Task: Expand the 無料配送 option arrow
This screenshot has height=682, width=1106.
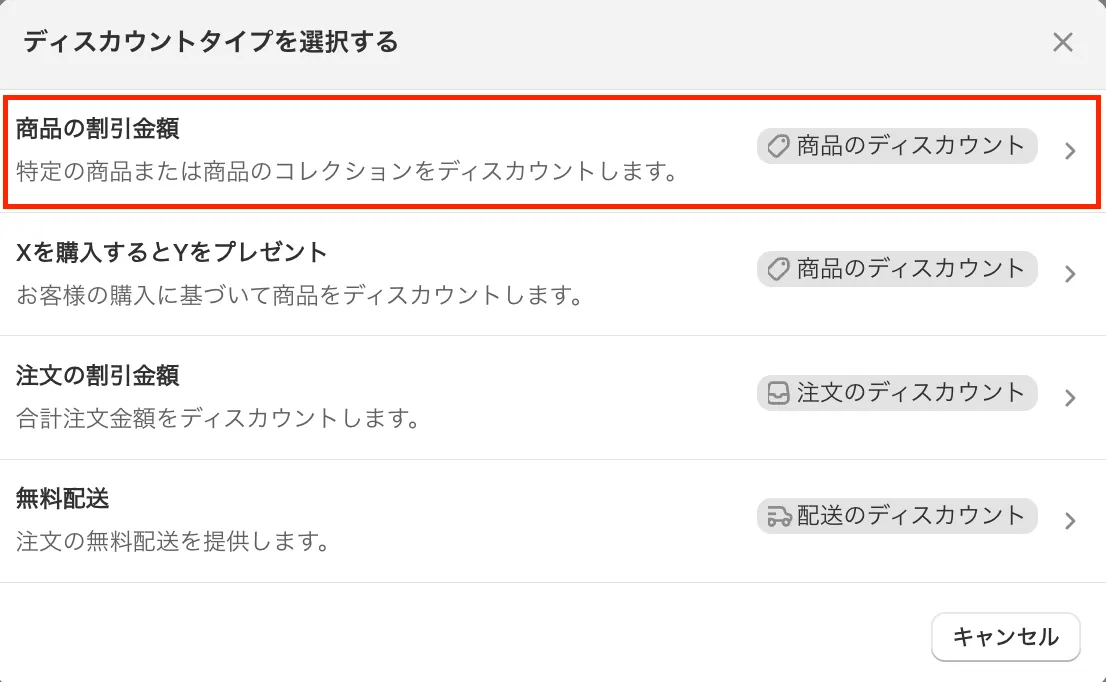Action: 1070,521
